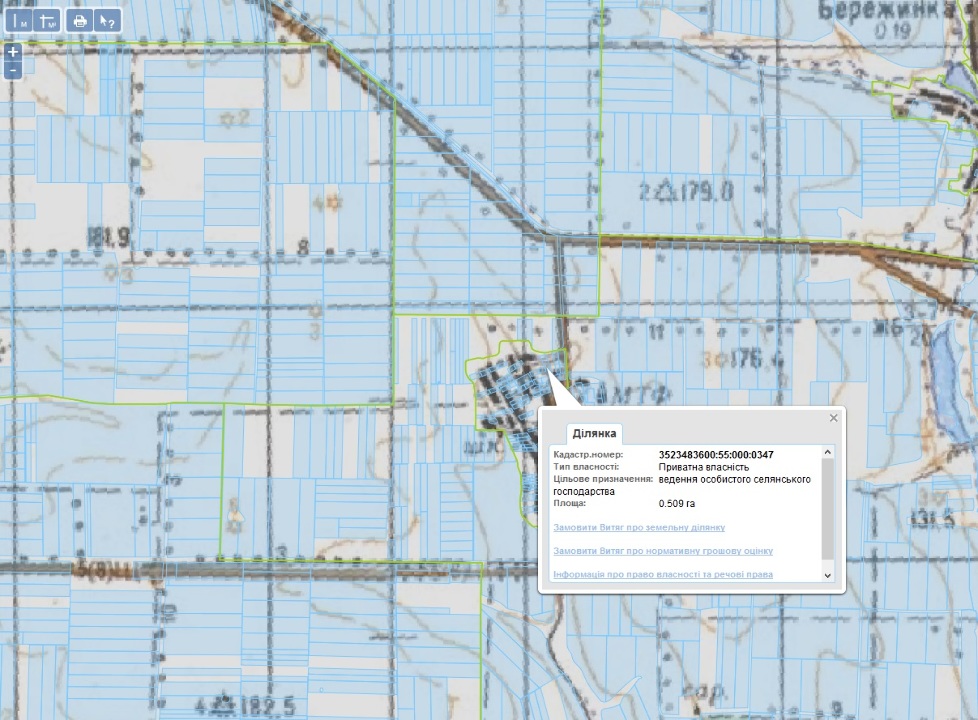The height and width of the screenshot is (720, 978).
Task: Open Замовити Витяг про нормативну грошову оцінку
Action: click(x=662, y=551)
